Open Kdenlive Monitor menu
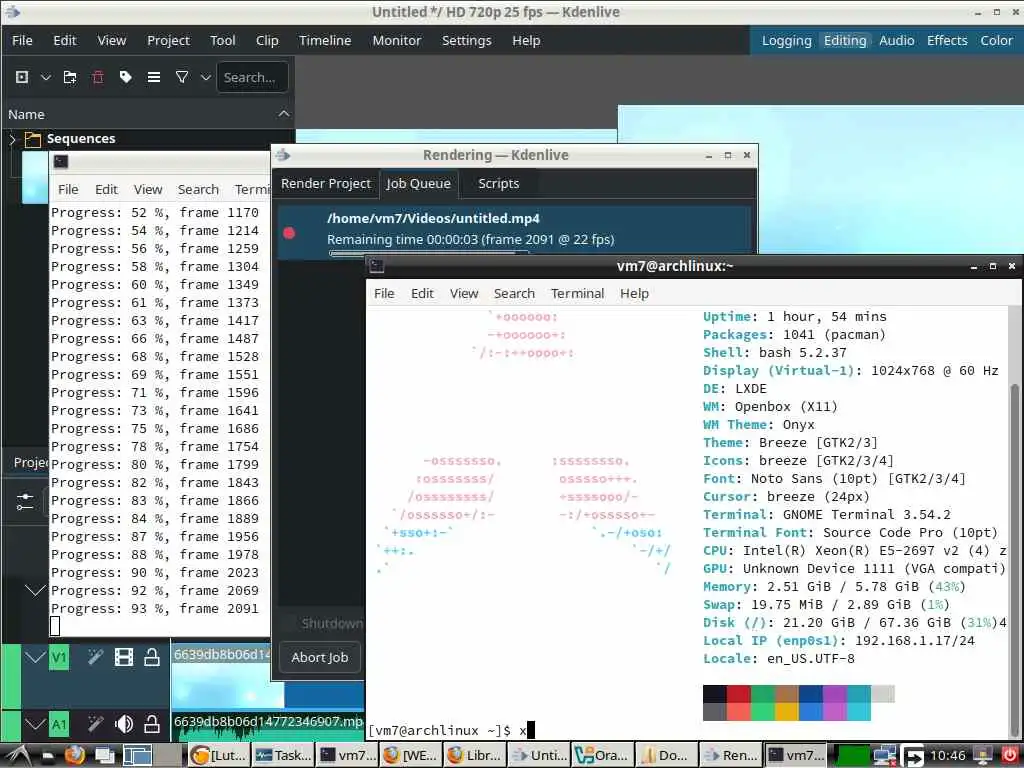This screenshot has height=768, width=1024. point(396,40)
